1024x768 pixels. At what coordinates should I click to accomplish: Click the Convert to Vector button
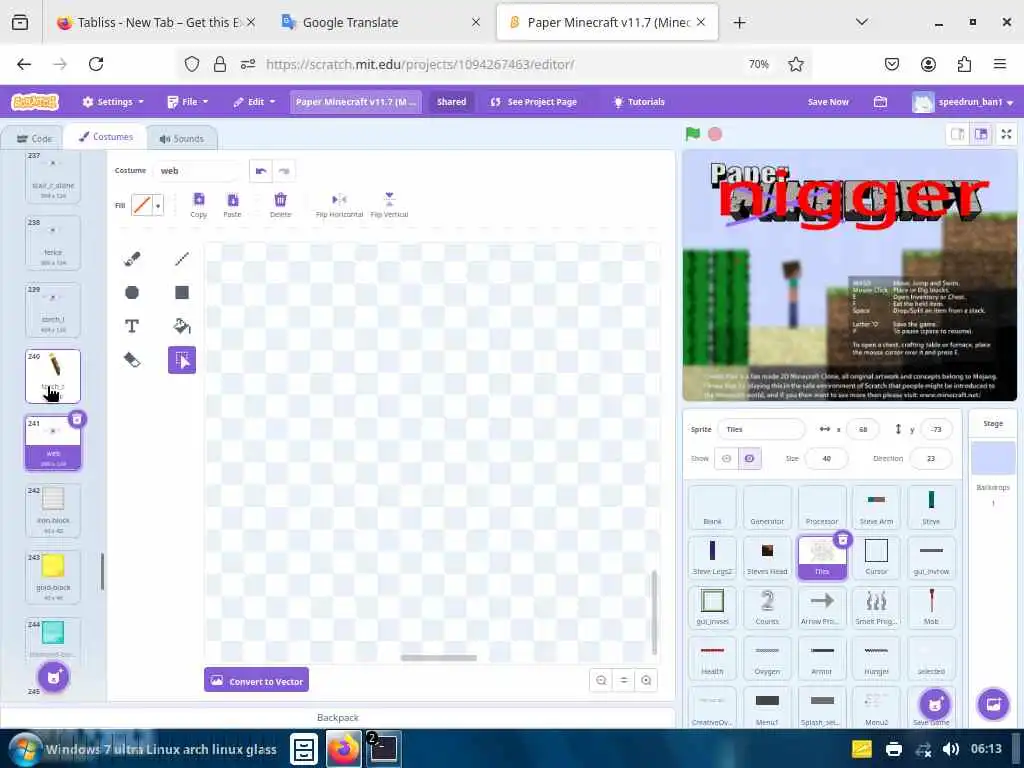click(256, 680)
